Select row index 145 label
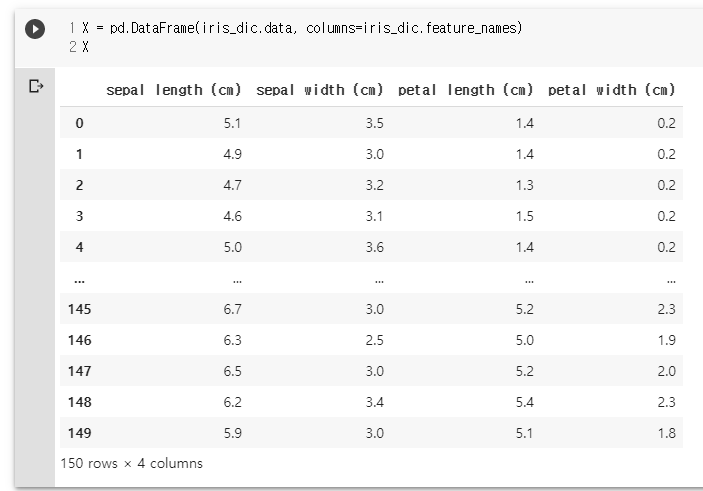This screenshot has width=703, height=491. [79, 309]
